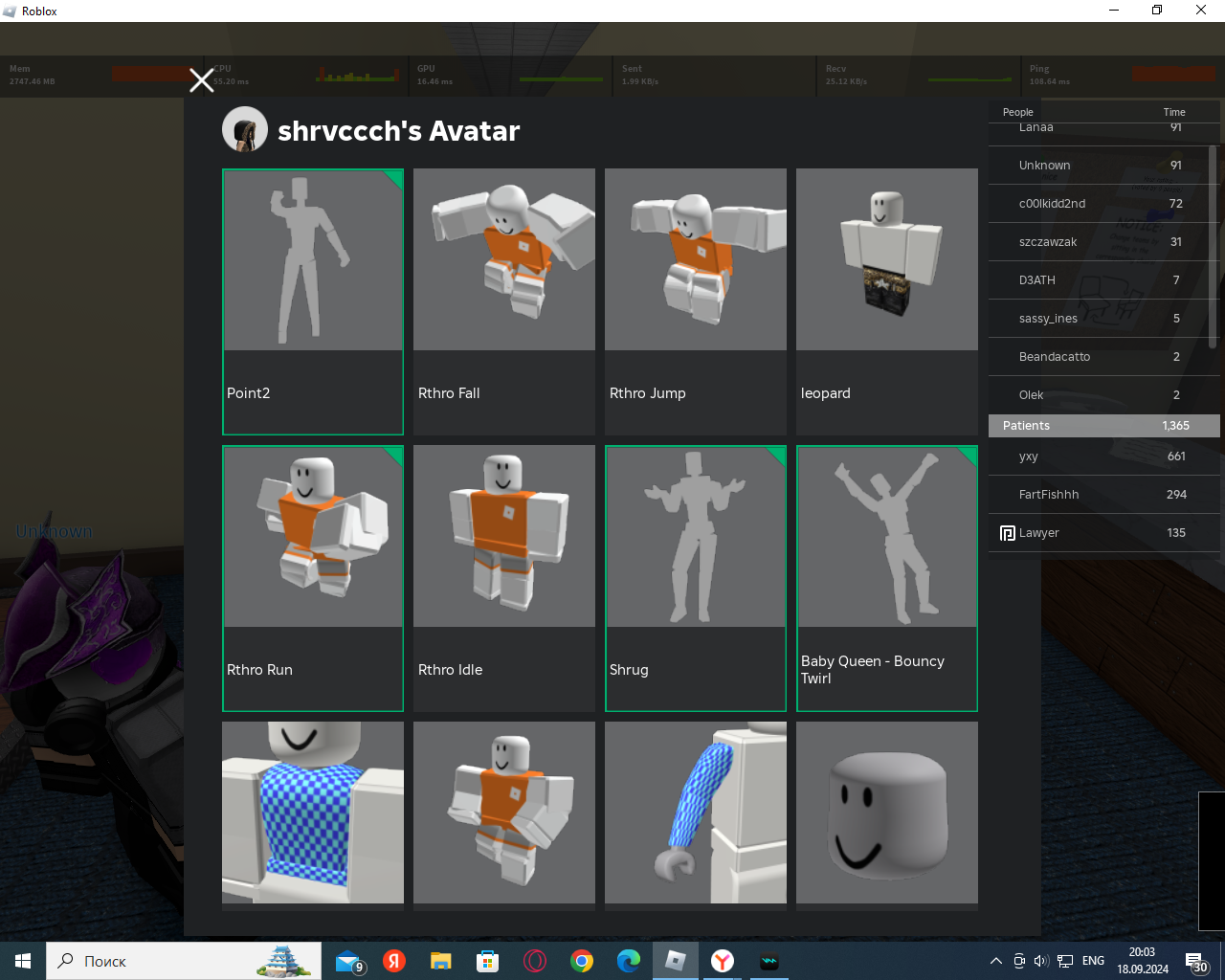1225x980 pixels.
Task: Open Yandex icon in taskbar
Action: tap(394, 961)
